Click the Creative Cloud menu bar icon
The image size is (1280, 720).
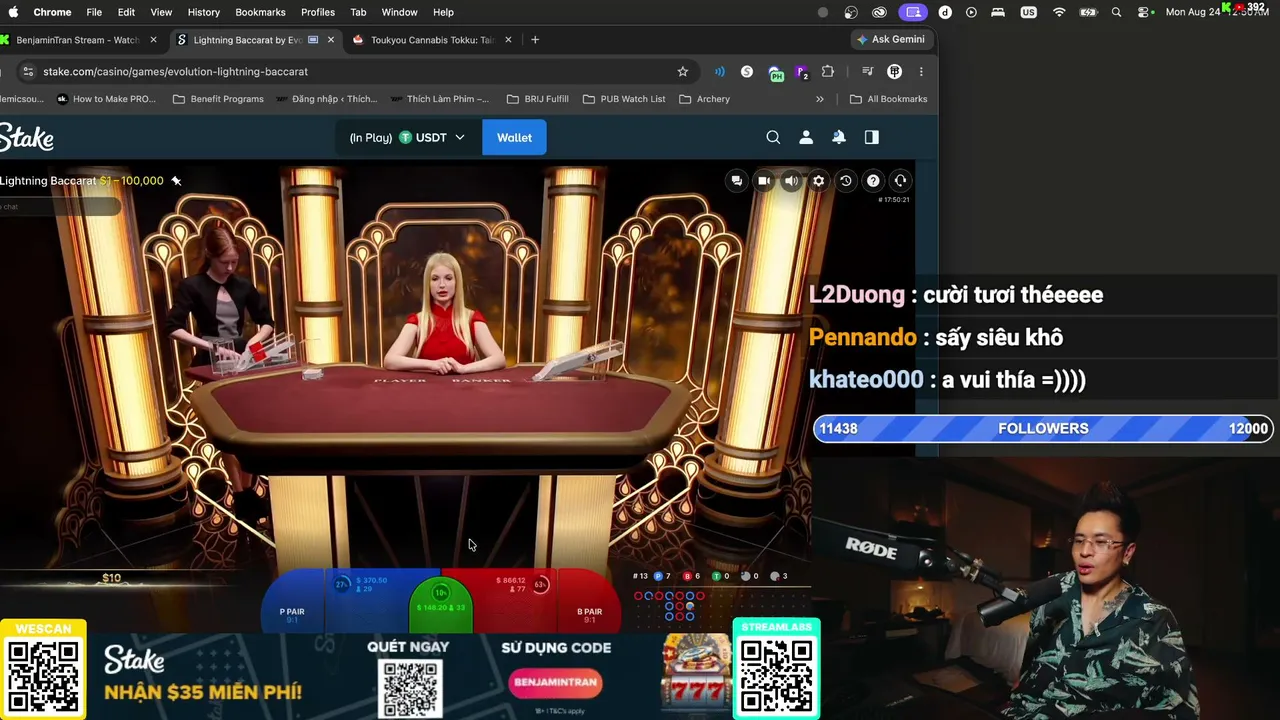coord(879,12)
